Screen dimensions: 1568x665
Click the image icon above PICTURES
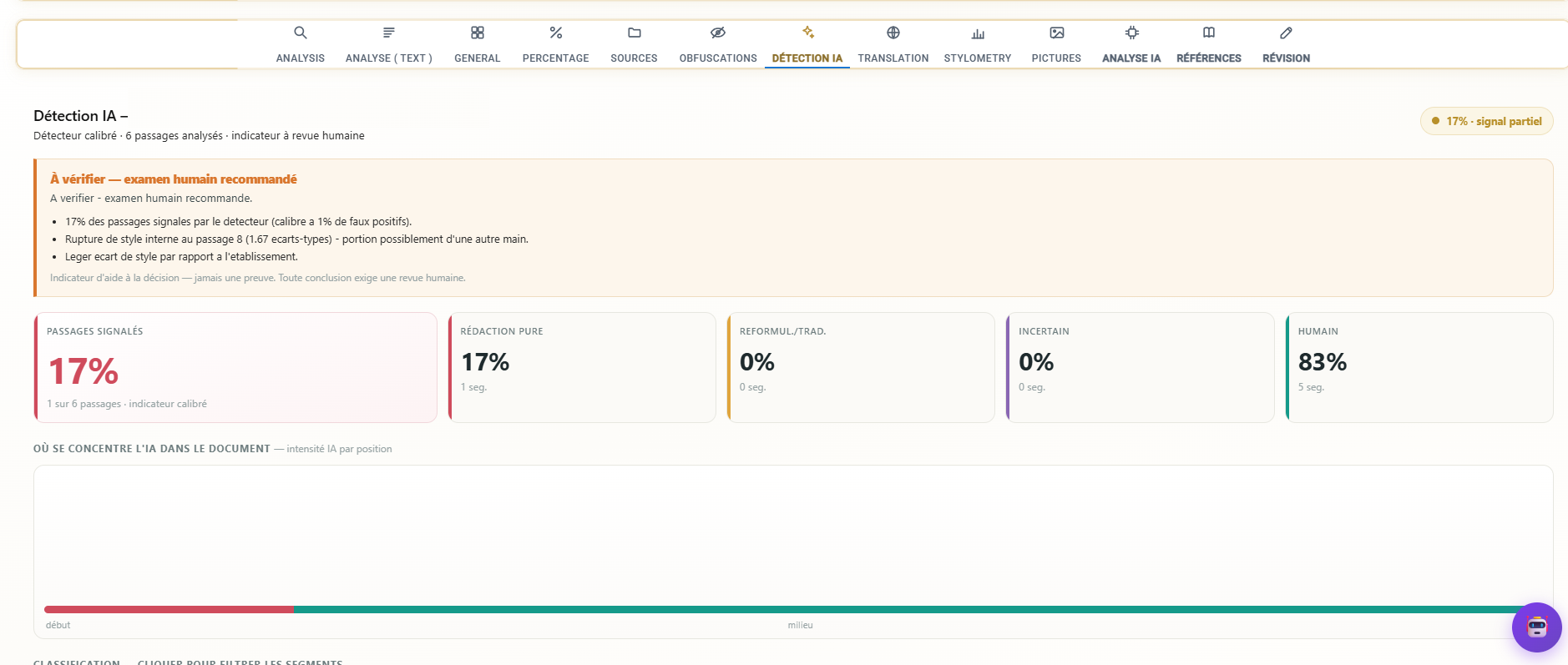tap(1057, 33)
